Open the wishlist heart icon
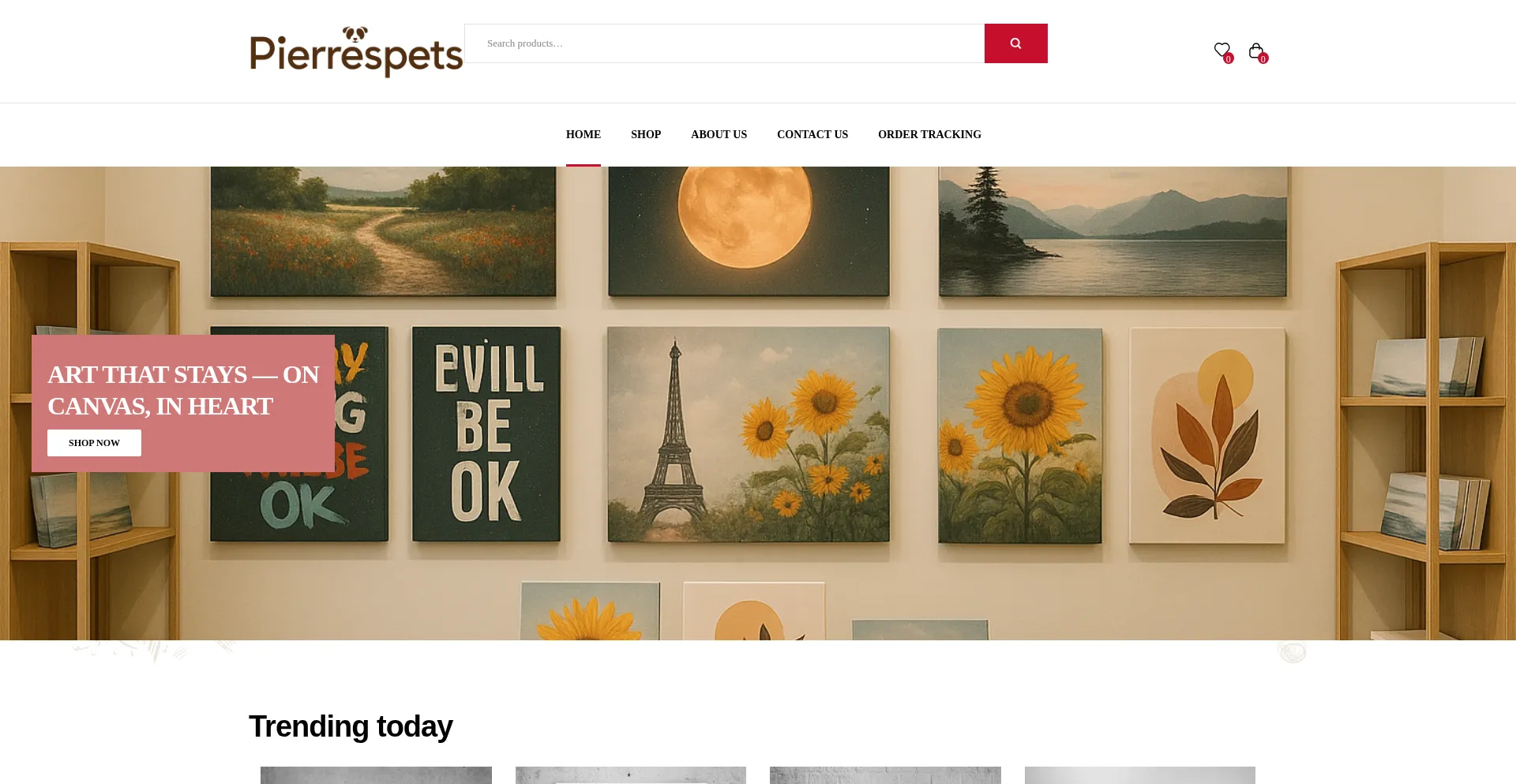 1221,50
